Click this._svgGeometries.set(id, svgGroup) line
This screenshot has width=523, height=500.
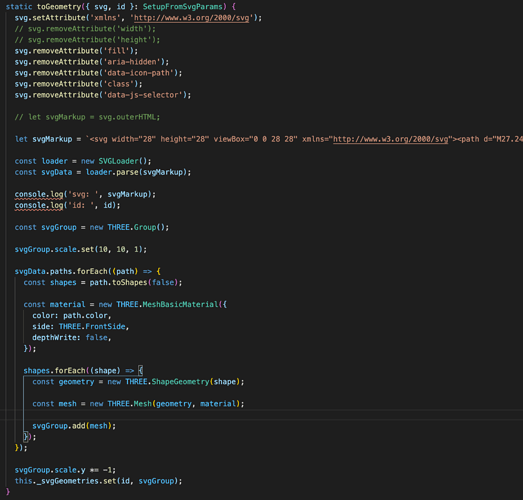click(98, 481)
